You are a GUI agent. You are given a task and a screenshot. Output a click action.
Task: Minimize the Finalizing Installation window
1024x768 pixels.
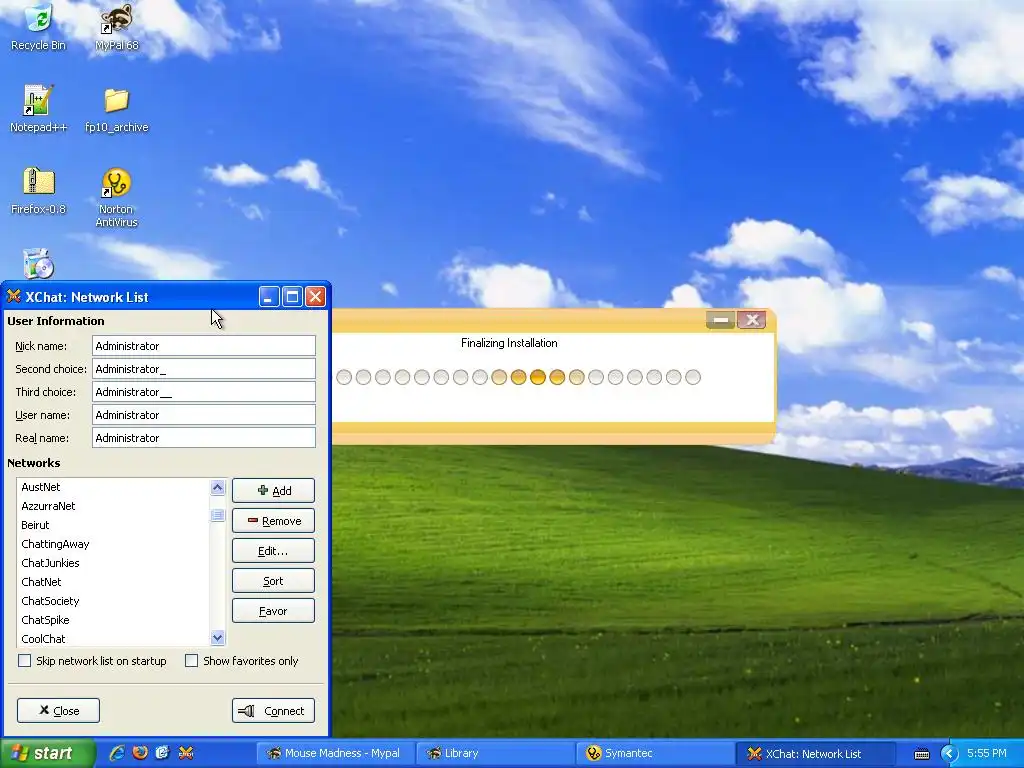(x=720, y=319)
